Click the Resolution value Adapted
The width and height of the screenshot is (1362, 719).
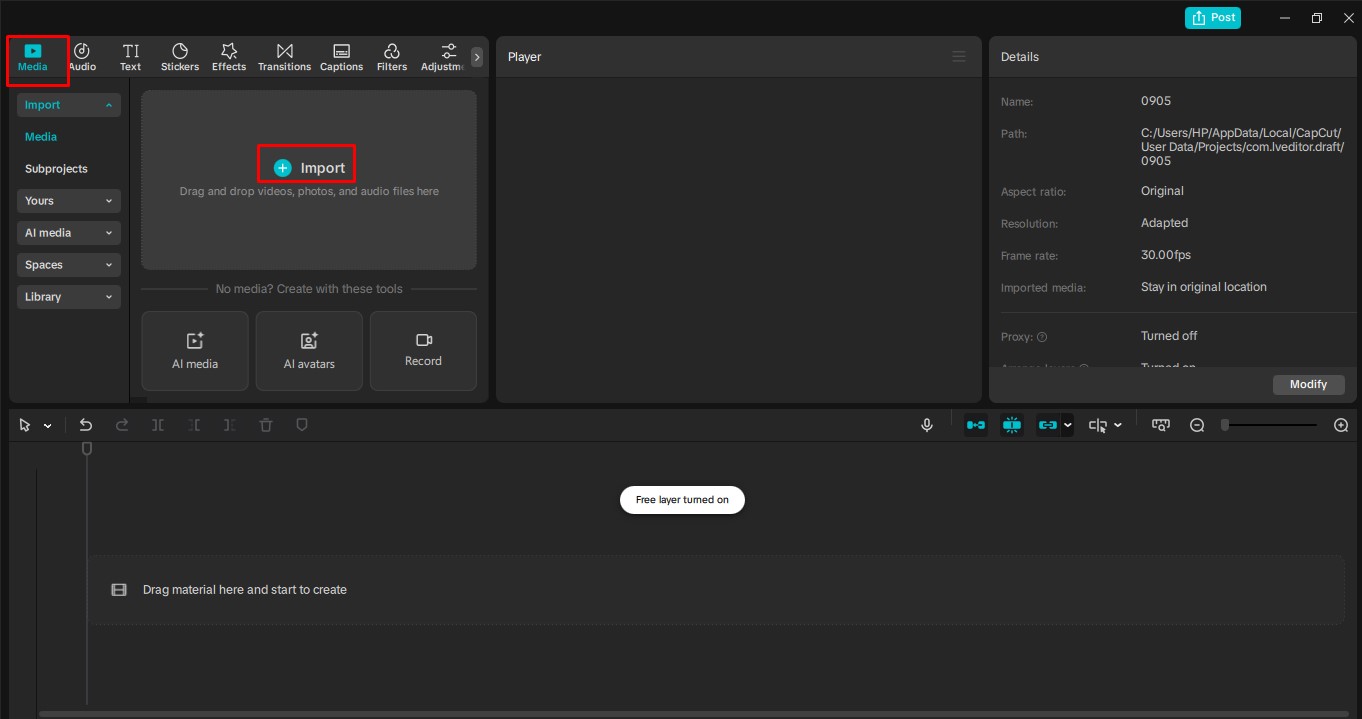point(1165,223)
